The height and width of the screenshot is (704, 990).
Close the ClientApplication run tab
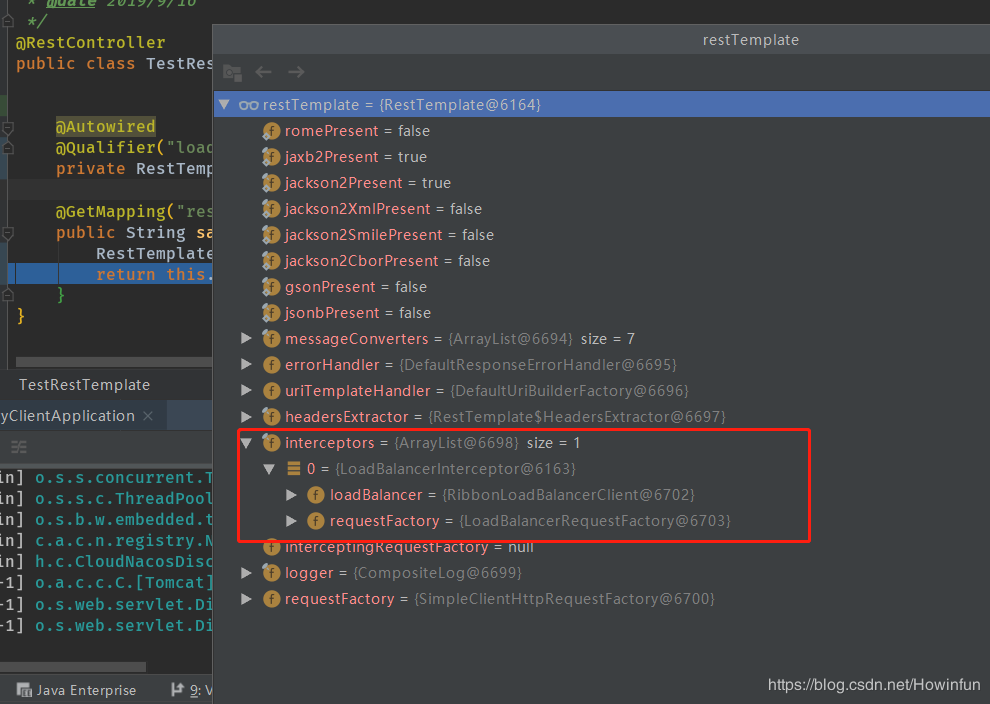pos(148,416)
